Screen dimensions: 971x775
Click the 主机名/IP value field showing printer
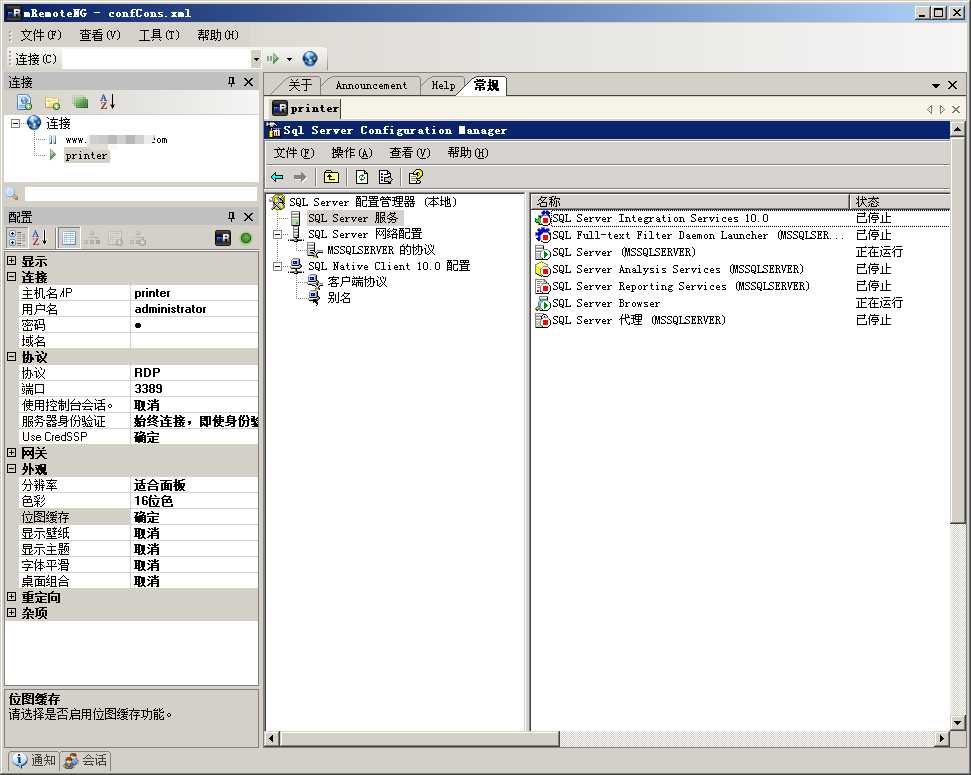194,293
